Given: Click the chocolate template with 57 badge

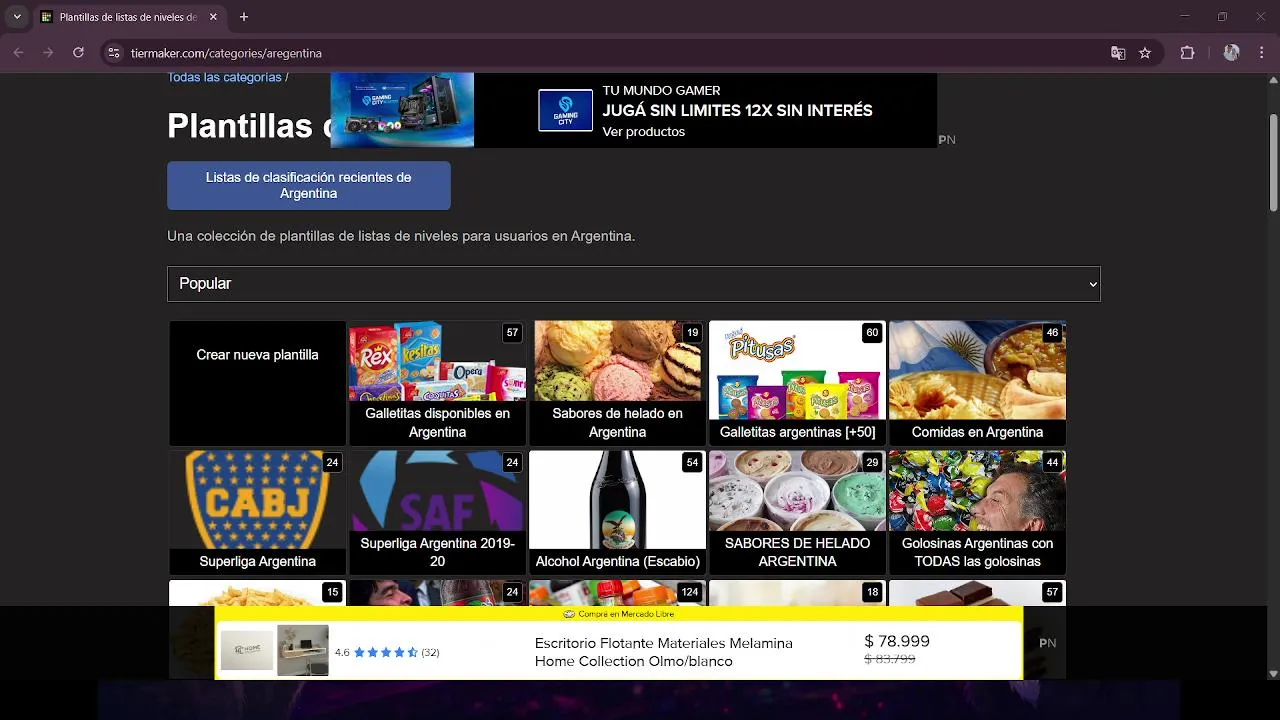Looking at the screenshot, I should pyautogui.click(x=977, y=593).
